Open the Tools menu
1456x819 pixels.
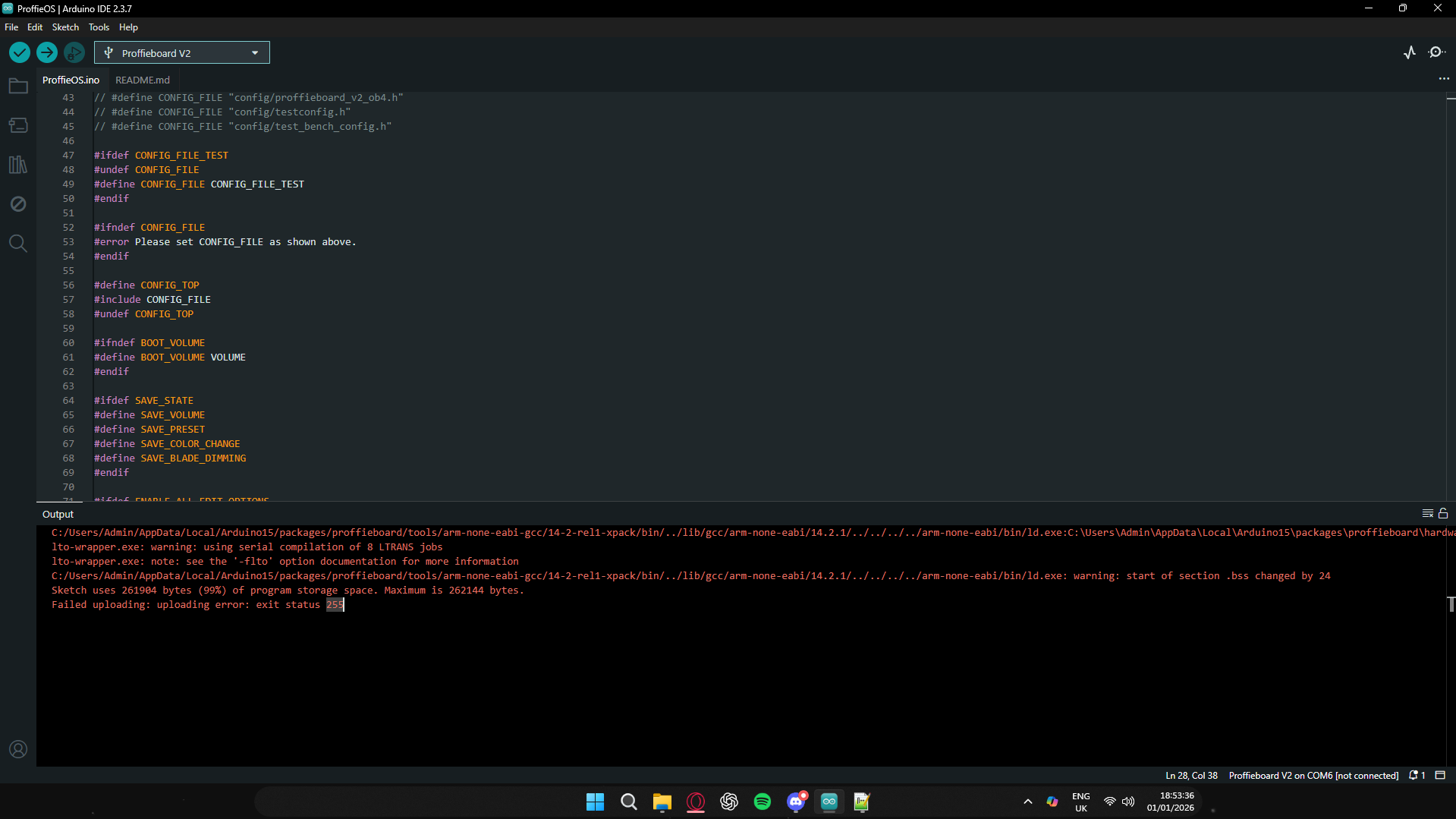click(99, 27)
